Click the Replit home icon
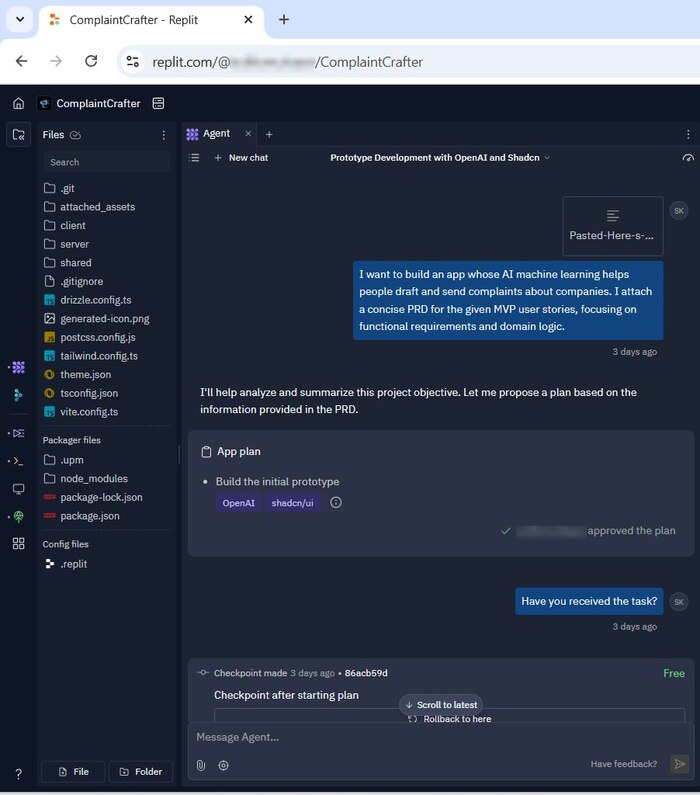Viewport: 700px width, 795px height. pos(18,104)
